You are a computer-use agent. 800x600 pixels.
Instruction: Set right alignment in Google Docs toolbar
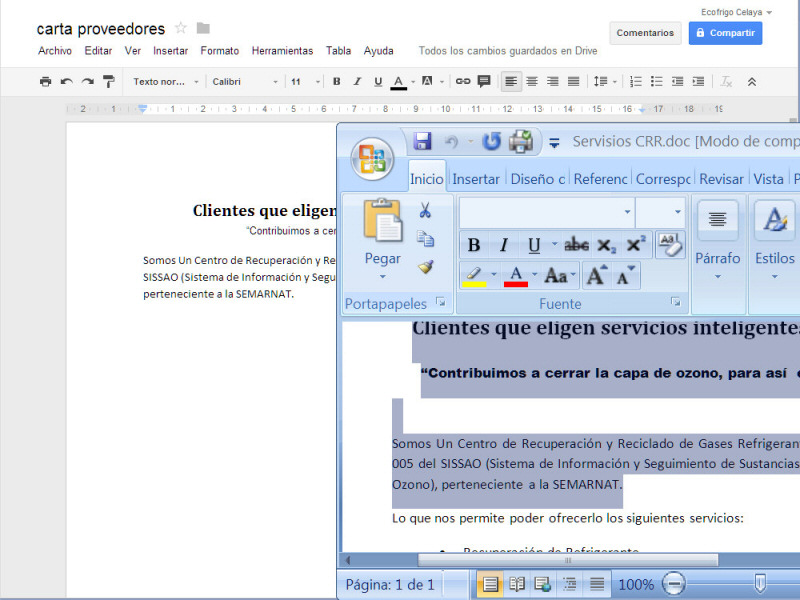click(x=553, y=82)
